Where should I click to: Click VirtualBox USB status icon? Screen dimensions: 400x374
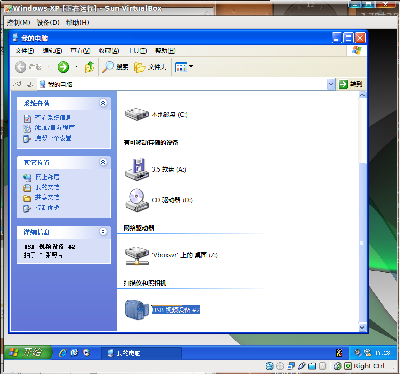click(302, 366)
